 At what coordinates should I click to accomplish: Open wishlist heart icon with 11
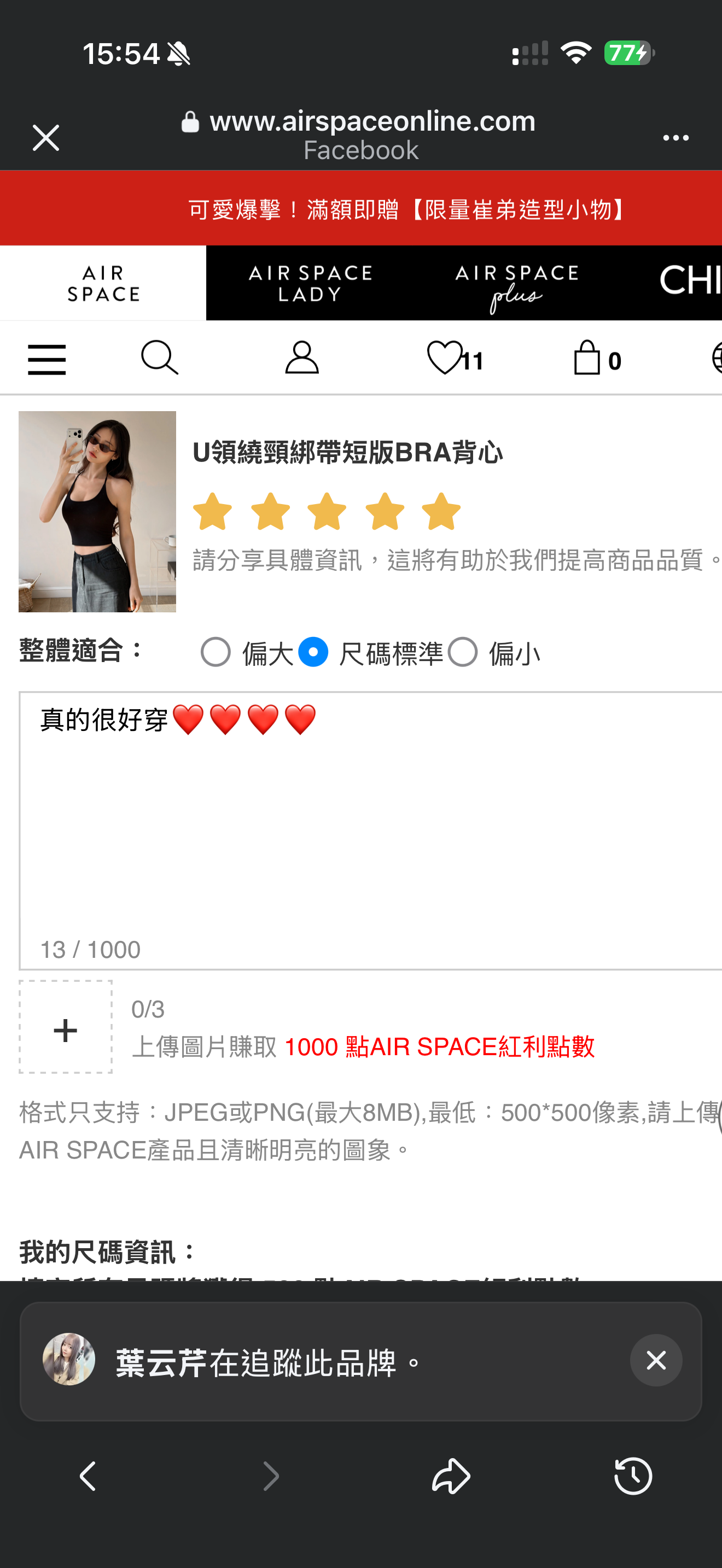456,358
